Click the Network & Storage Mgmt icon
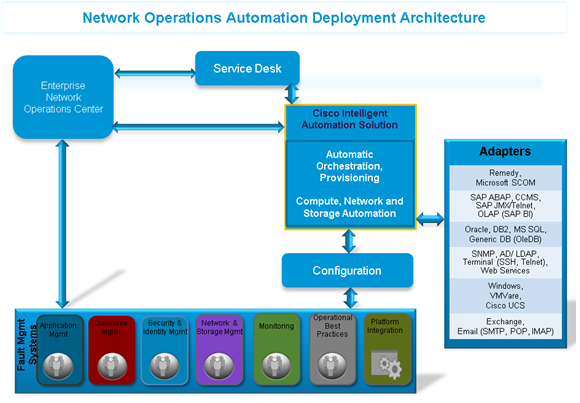The image size is (580, 403). (x=219, y=366)
